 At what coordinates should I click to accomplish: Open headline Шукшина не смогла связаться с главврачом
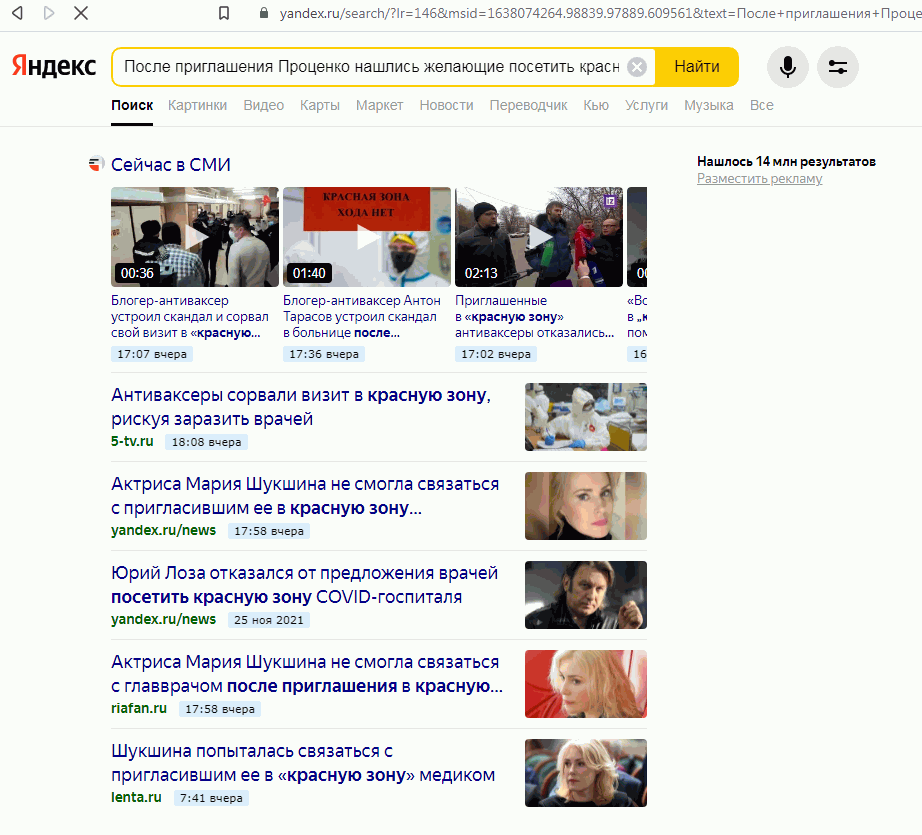(x=307, y=674)
